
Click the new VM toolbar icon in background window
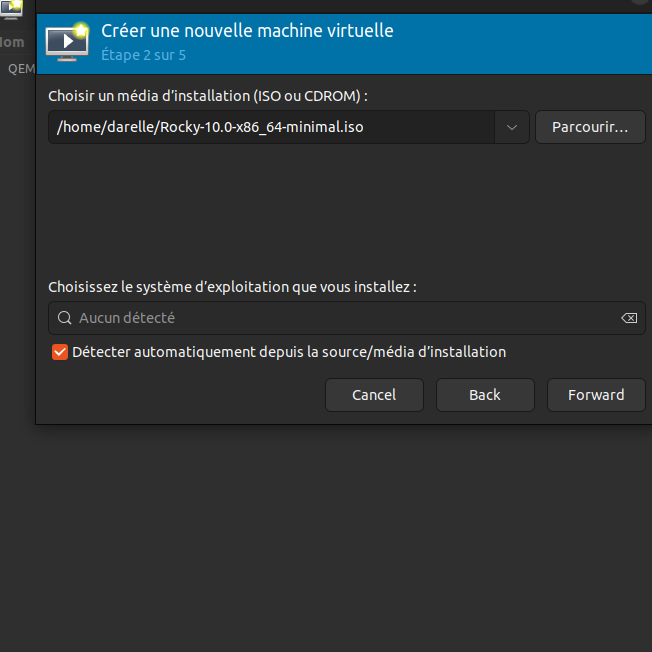(11, 10)
